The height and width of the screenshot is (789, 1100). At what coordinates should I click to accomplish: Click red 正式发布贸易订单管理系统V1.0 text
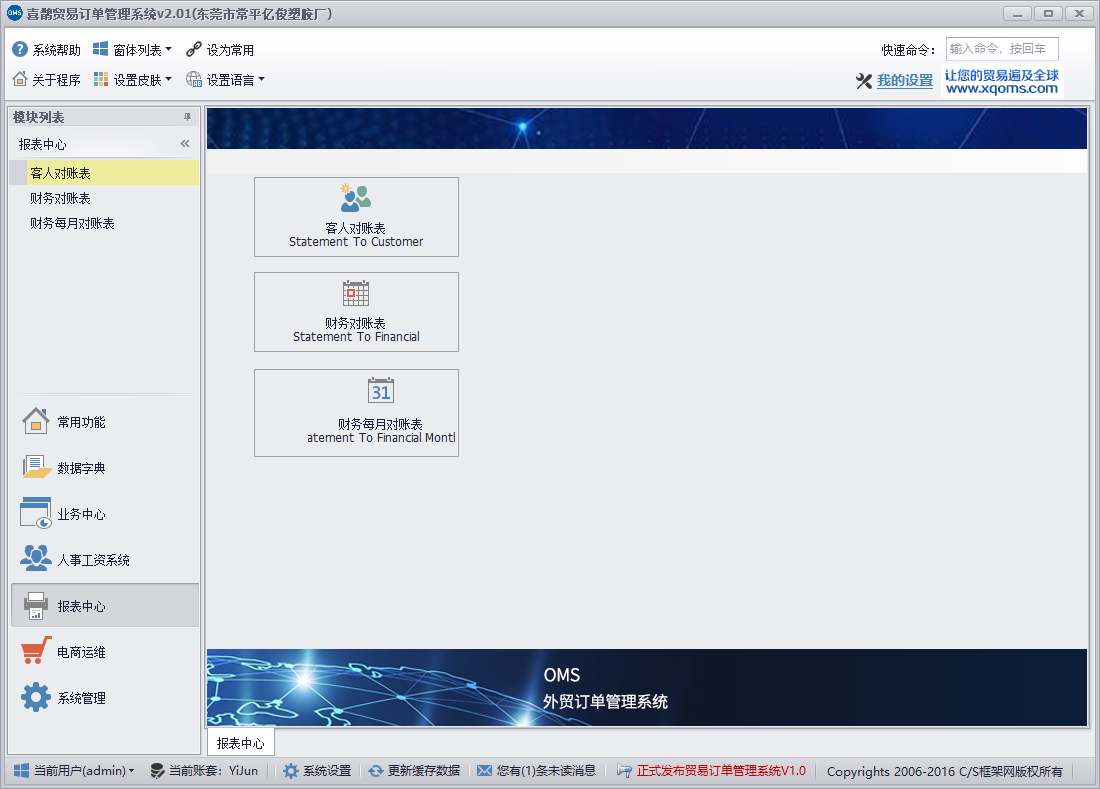pos(721,771)
